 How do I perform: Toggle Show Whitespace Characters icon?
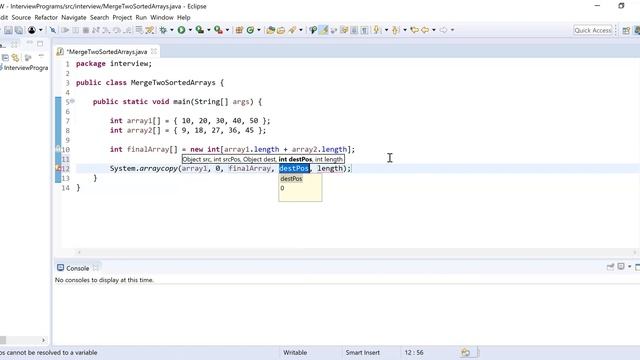pyautogui.click(x=364, y=30)
